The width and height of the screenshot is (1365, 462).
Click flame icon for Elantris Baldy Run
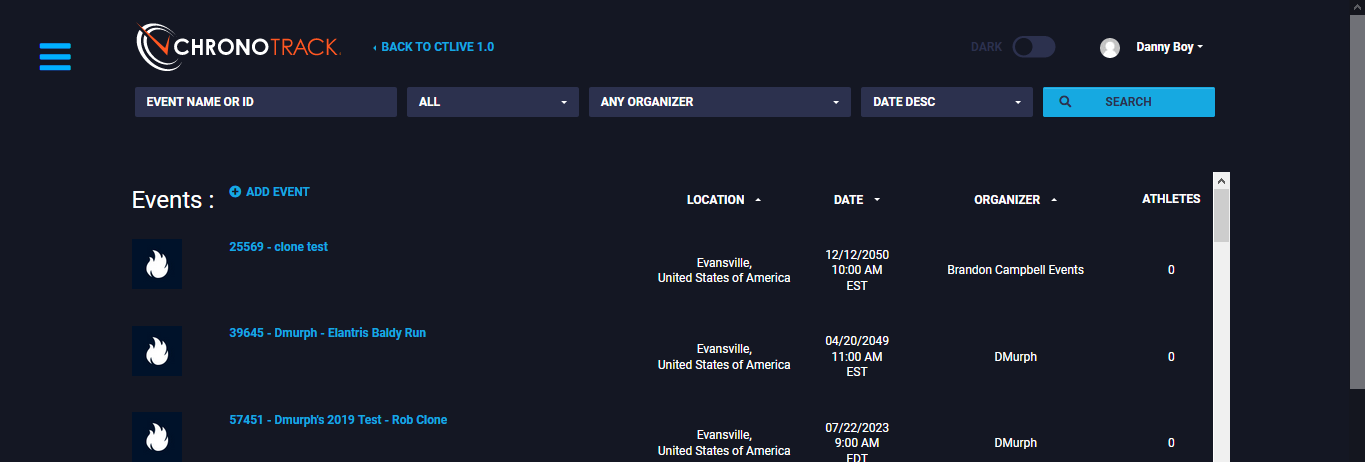point(157,351)
